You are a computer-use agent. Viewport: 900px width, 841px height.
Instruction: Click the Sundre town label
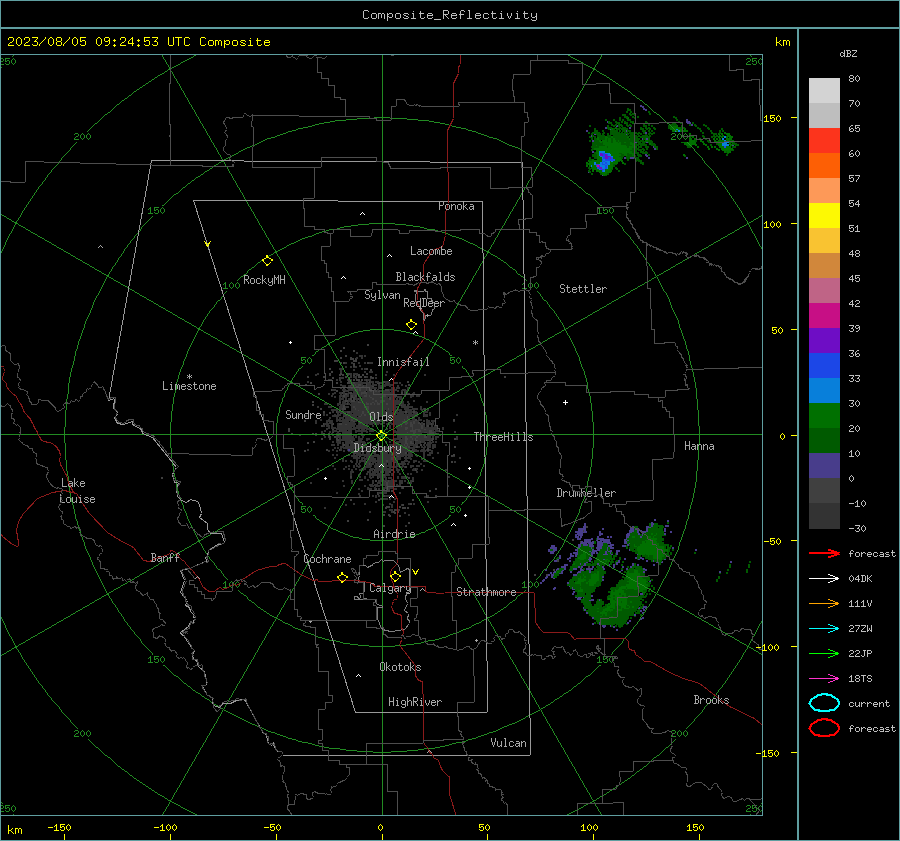pos(303,415)
